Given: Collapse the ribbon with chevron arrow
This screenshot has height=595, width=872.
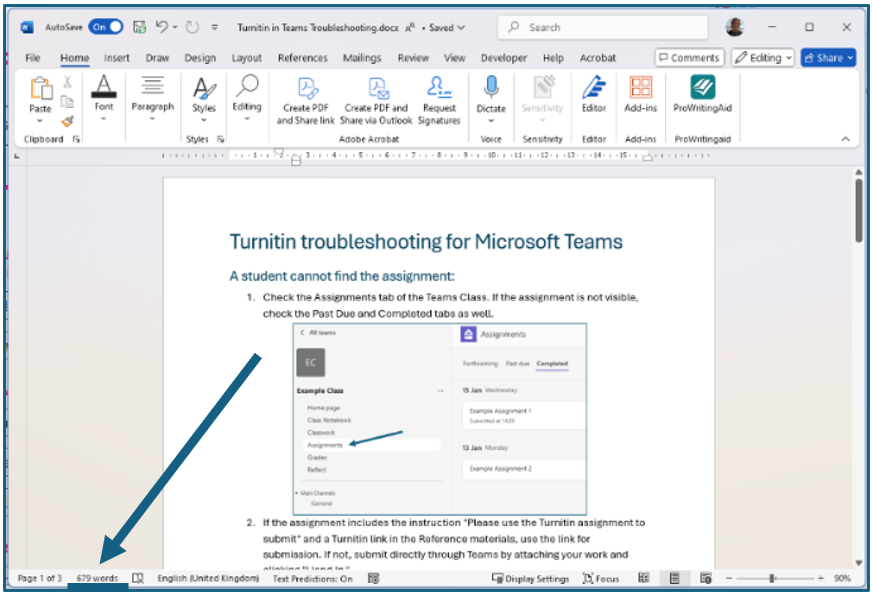Looking at the screenshot, I should 845,139.
